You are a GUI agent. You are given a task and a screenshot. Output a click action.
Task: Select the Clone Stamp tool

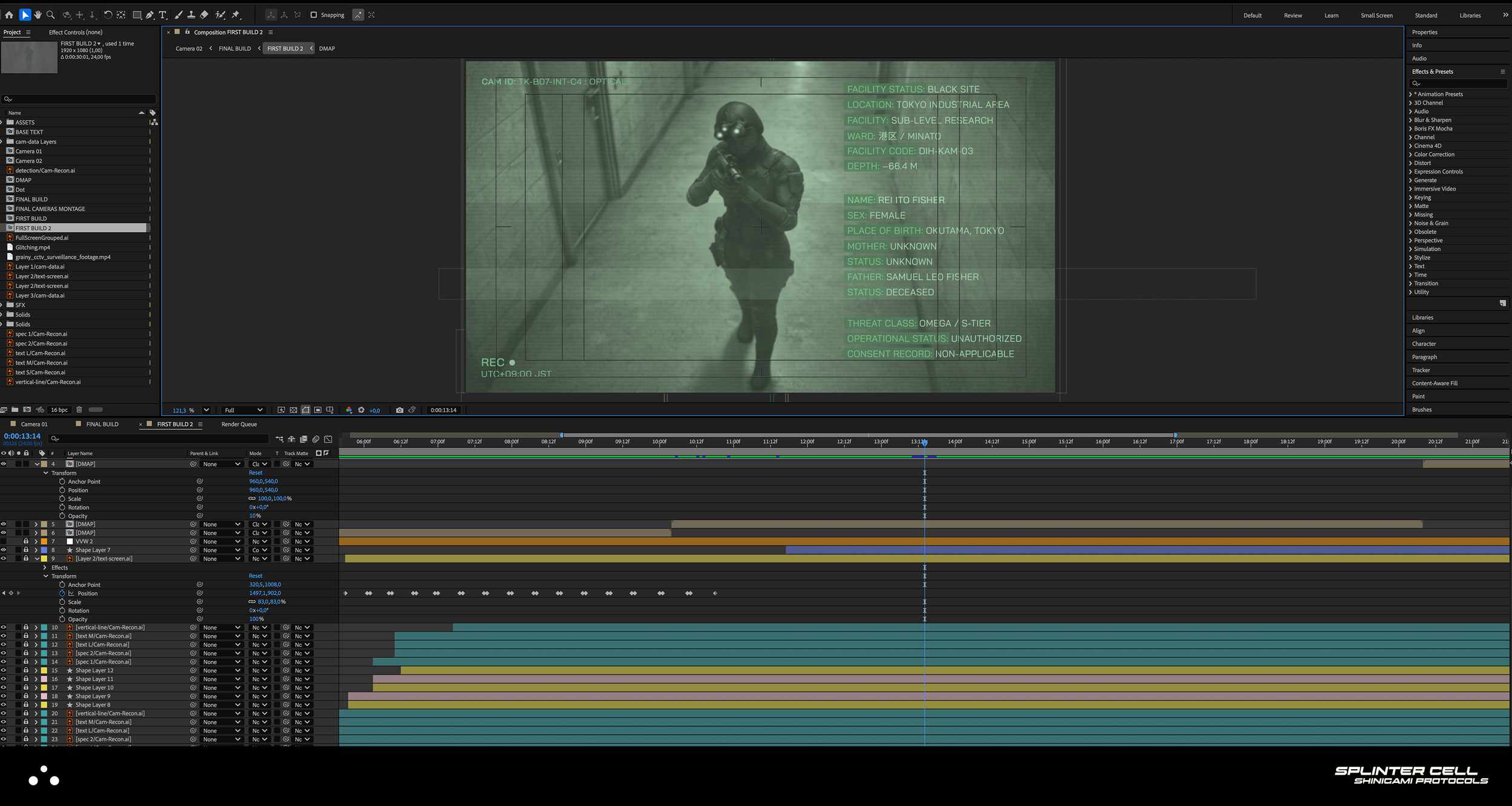click(x=191, y=15)
